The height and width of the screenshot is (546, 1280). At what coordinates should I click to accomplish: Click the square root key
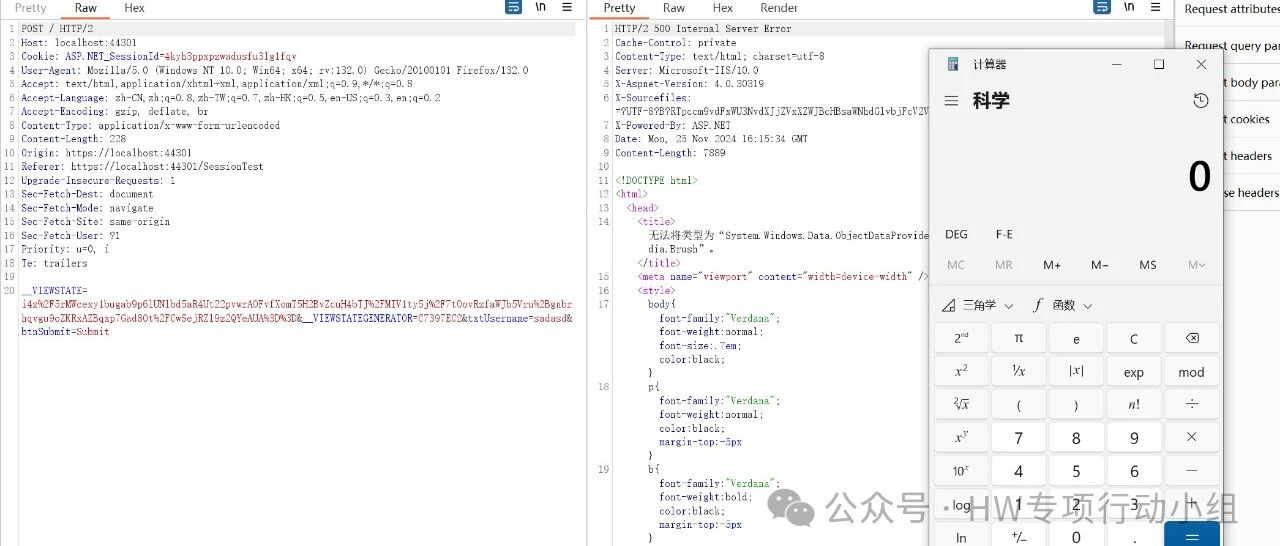pos(961,405)
